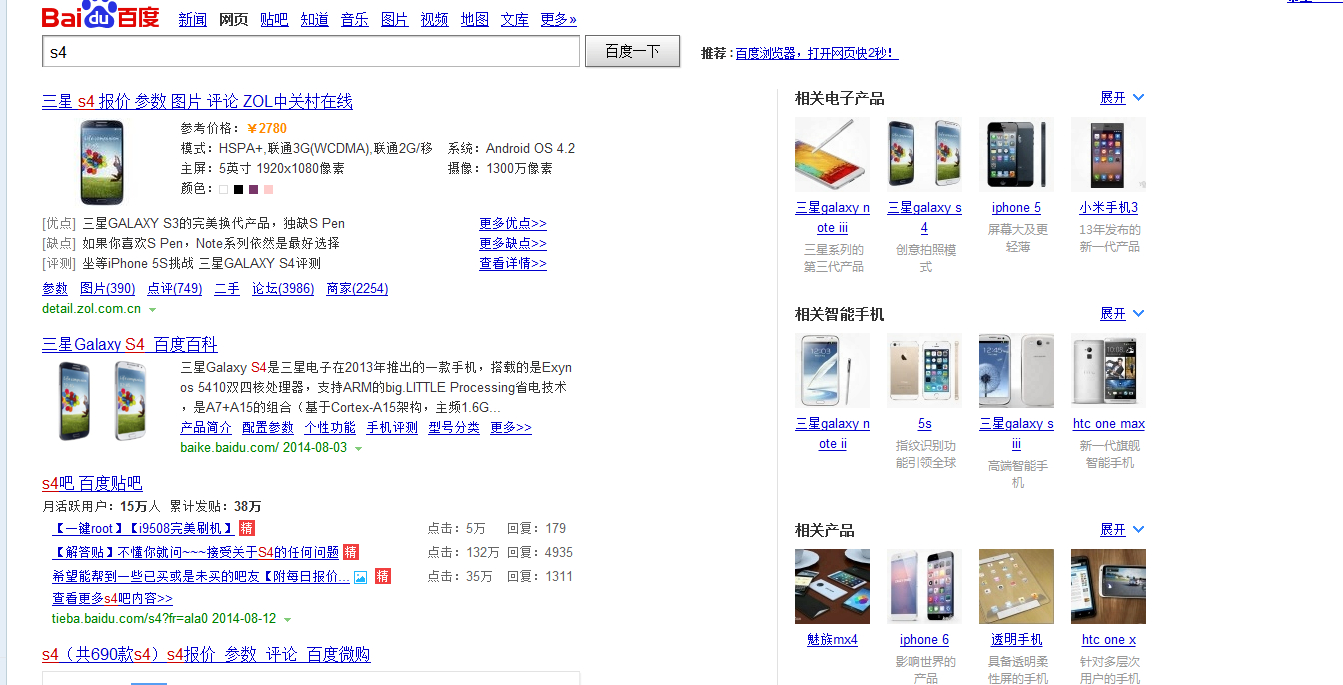The height and width of the screenshot is (685, 1343).
Task: Open the Samsung S4 phone image in ZOL result
Action: point(102,162)
